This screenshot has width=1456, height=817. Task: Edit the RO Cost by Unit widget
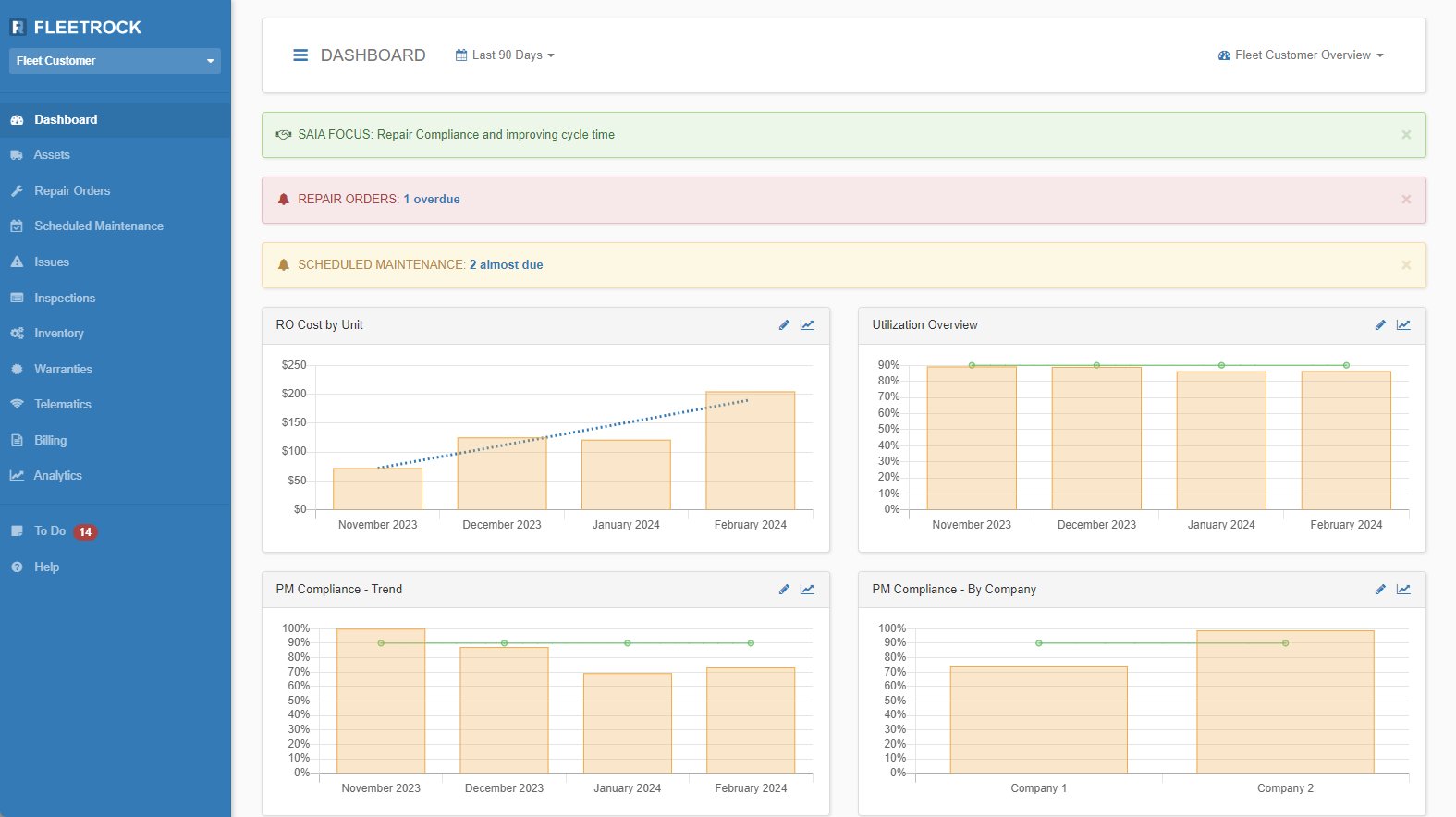click(784, 325)
